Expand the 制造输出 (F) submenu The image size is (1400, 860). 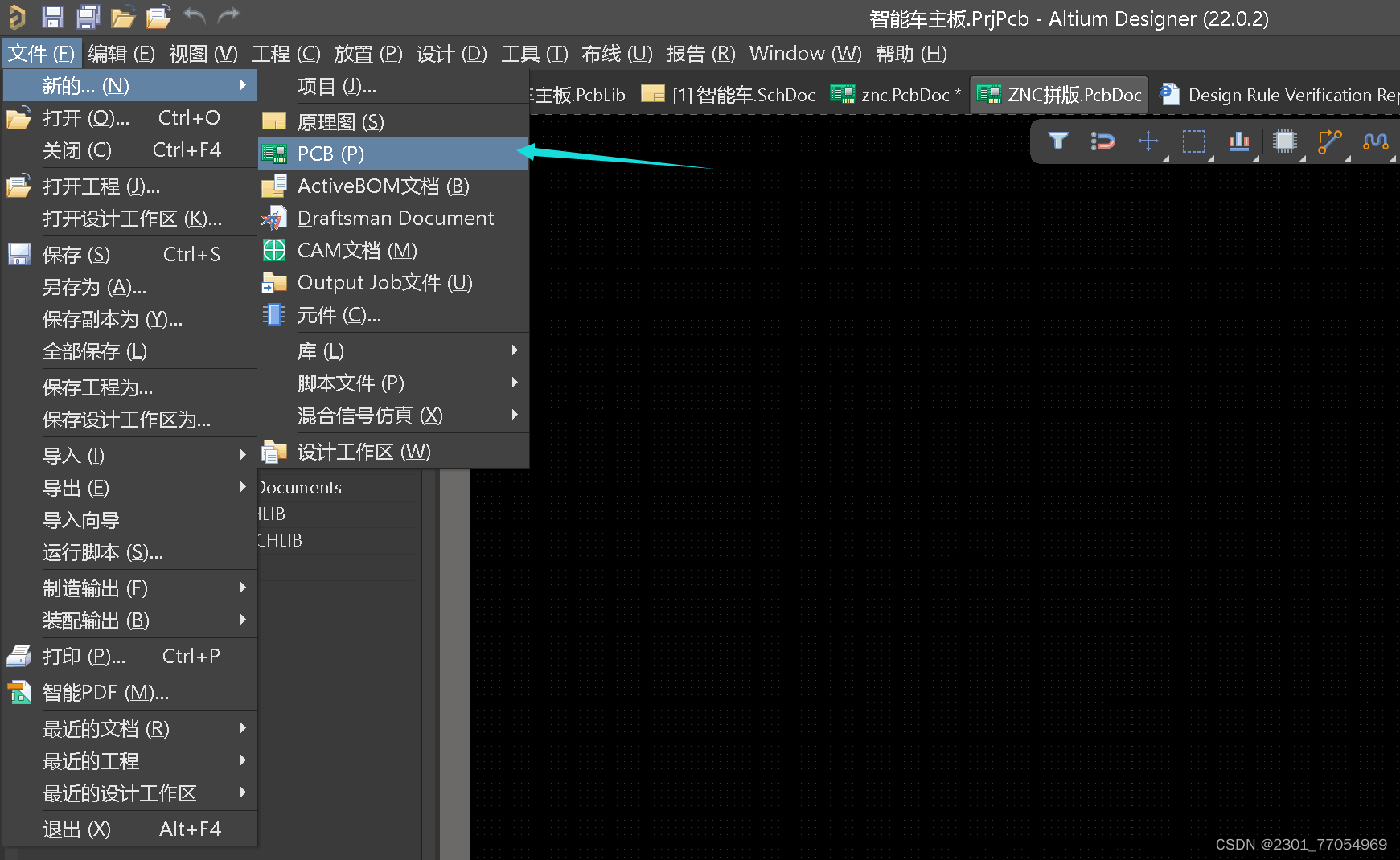click(130, 588)
